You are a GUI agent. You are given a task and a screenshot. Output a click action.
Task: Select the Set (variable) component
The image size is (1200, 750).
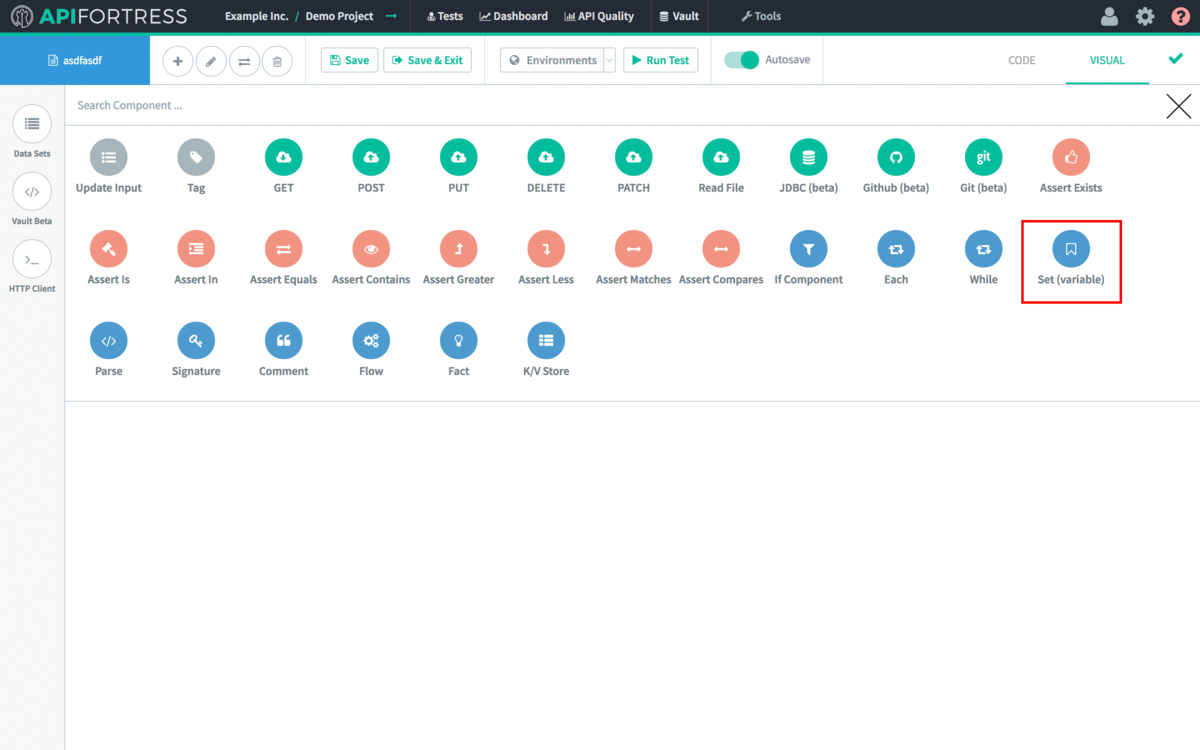(1071, 248)
